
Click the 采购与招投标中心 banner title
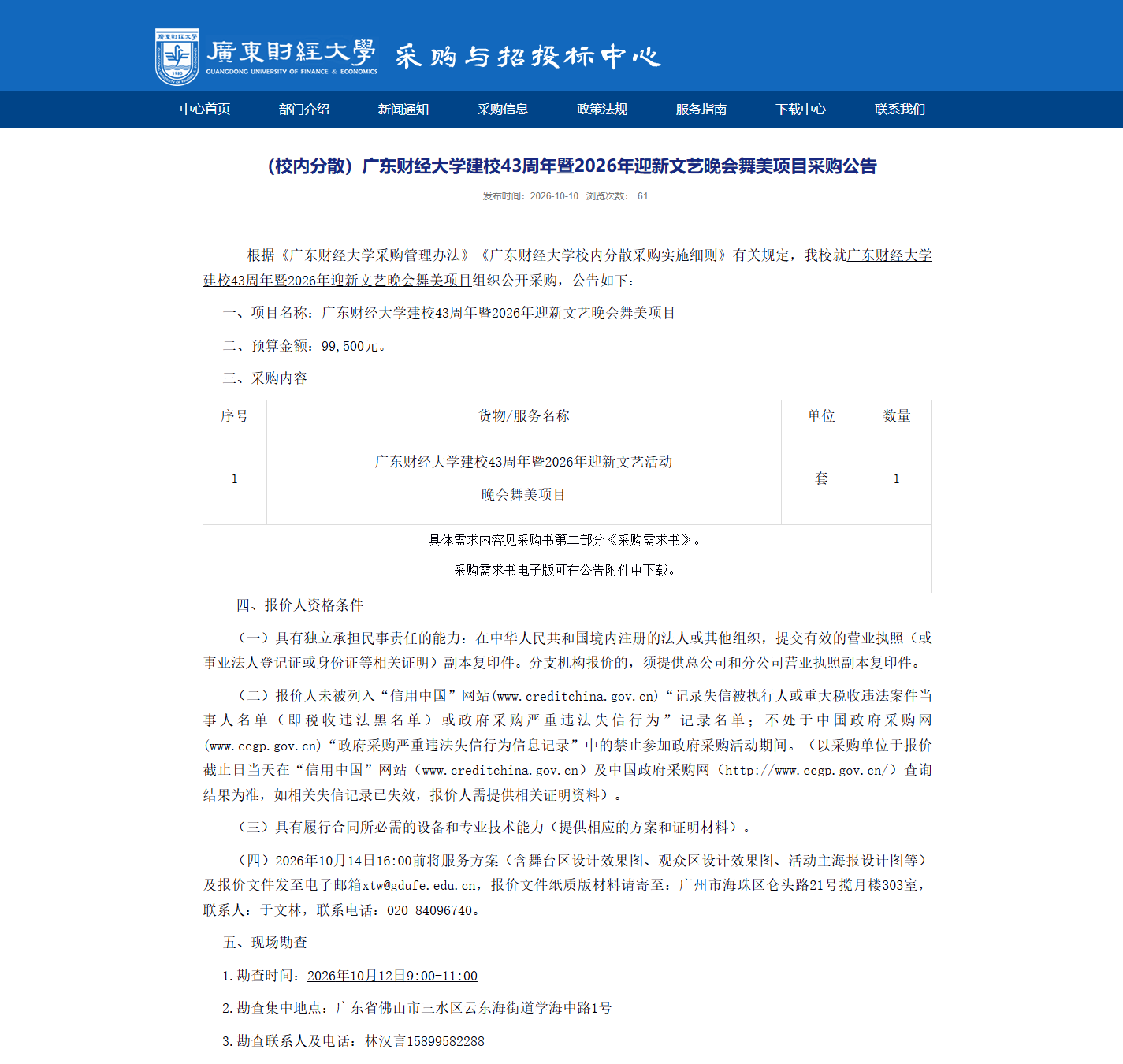point(528,57)
